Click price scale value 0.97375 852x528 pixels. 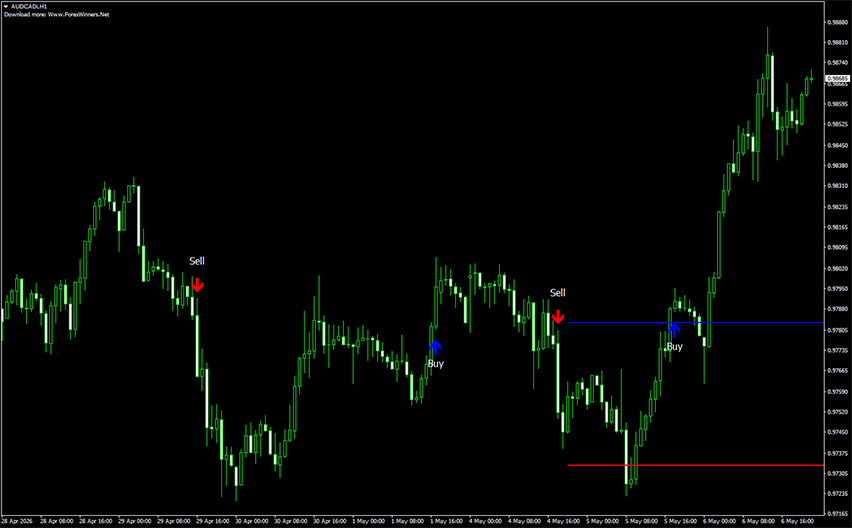pos(838,453)
